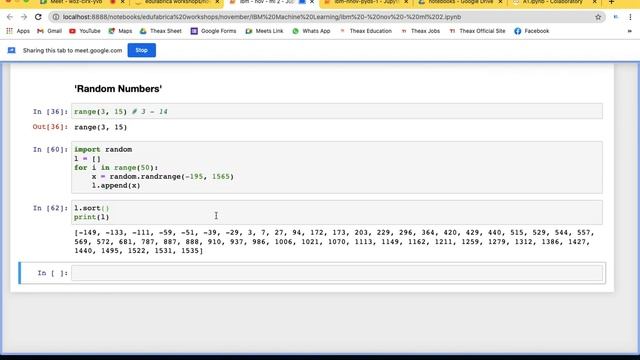The image size is (640, 360).
Task: Close the A1.ipynb Colaboratory tab
Action: click(595, 2)
